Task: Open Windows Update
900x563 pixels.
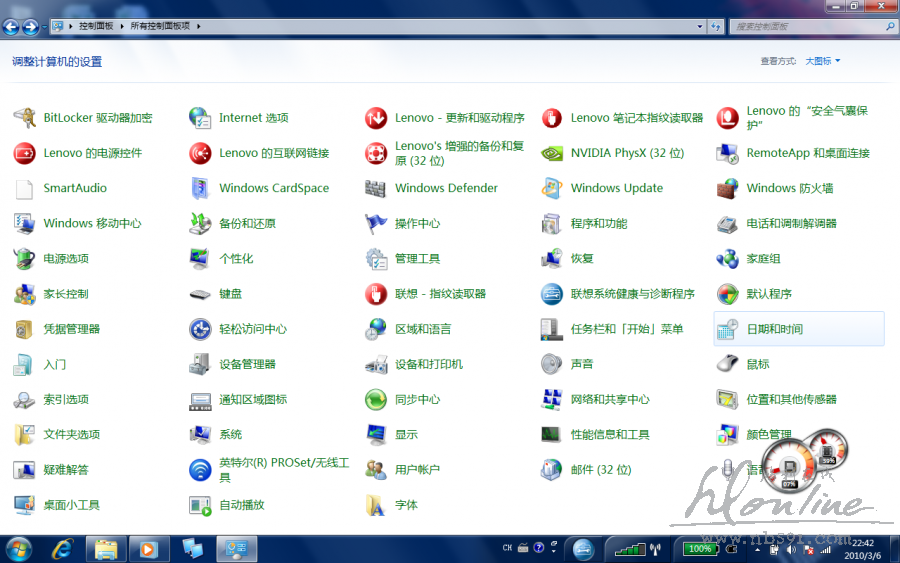Action: coord(616,188)
